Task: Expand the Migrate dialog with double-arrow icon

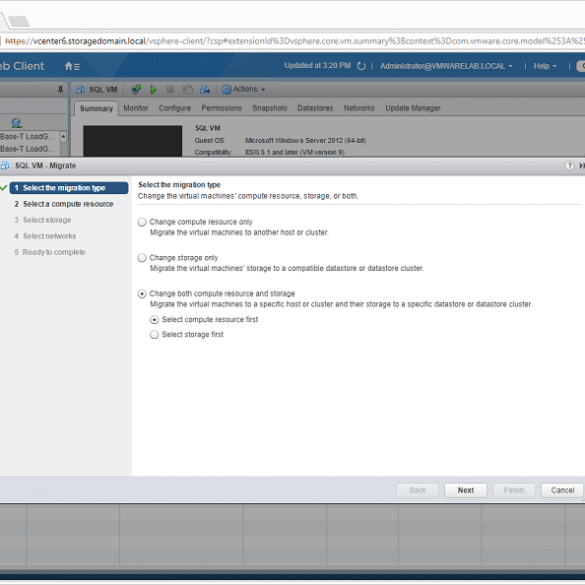Action: [582, 165]
